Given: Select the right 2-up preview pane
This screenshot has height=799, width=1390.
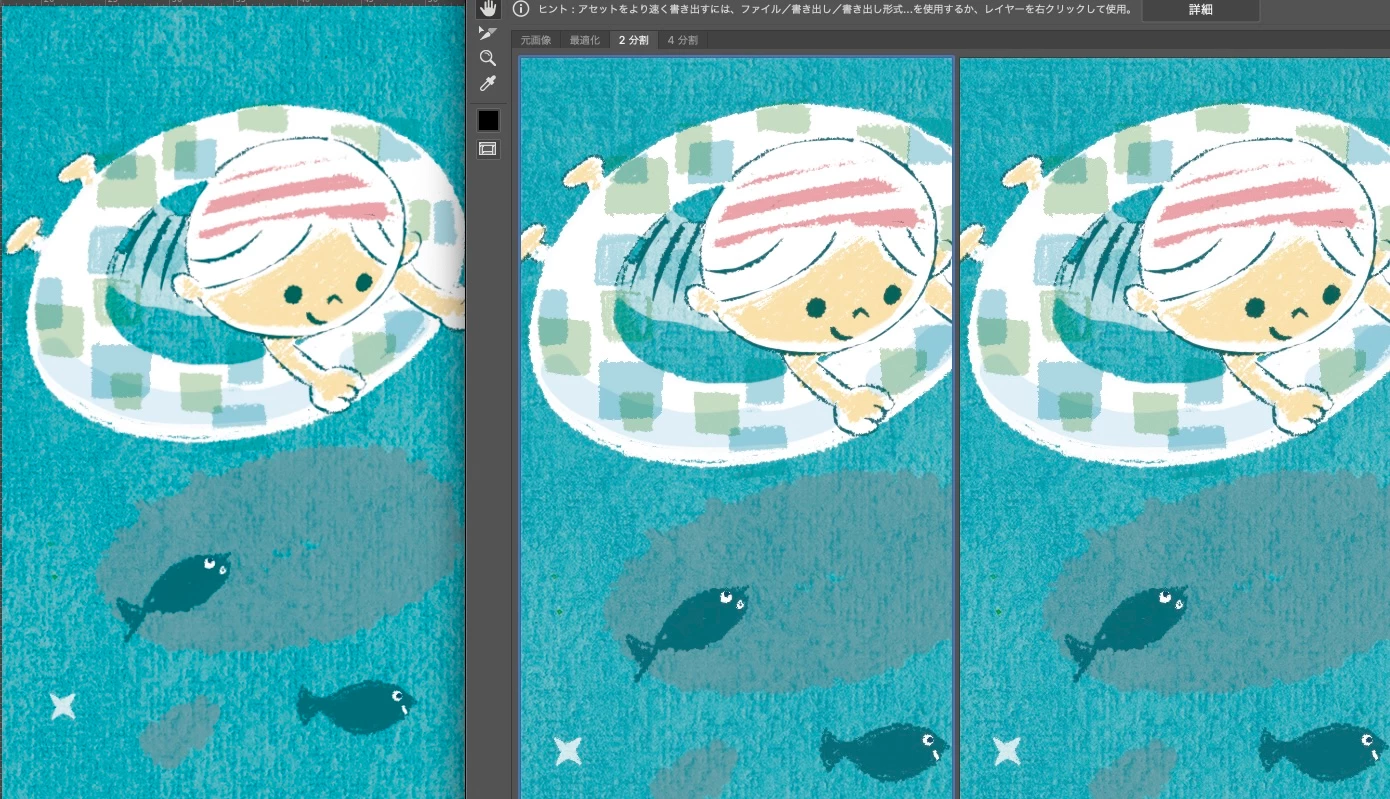Looking at the screenshot, I should 1175,428.
